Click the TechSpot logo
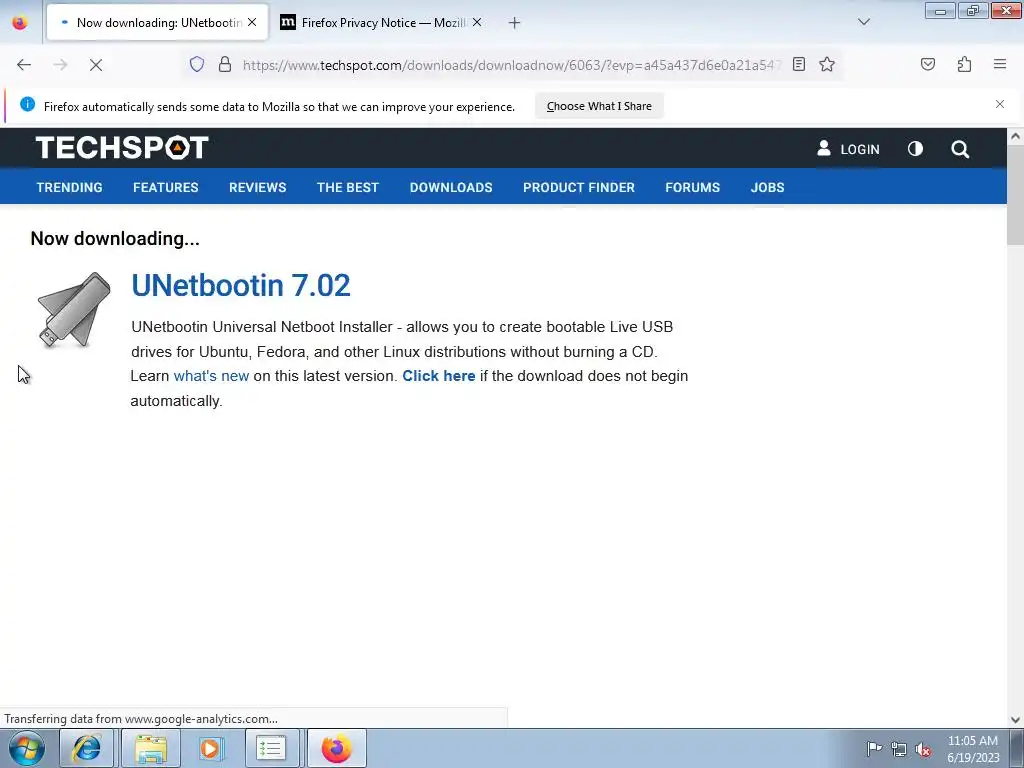The image size is (1024, 768). click(122, 148)
